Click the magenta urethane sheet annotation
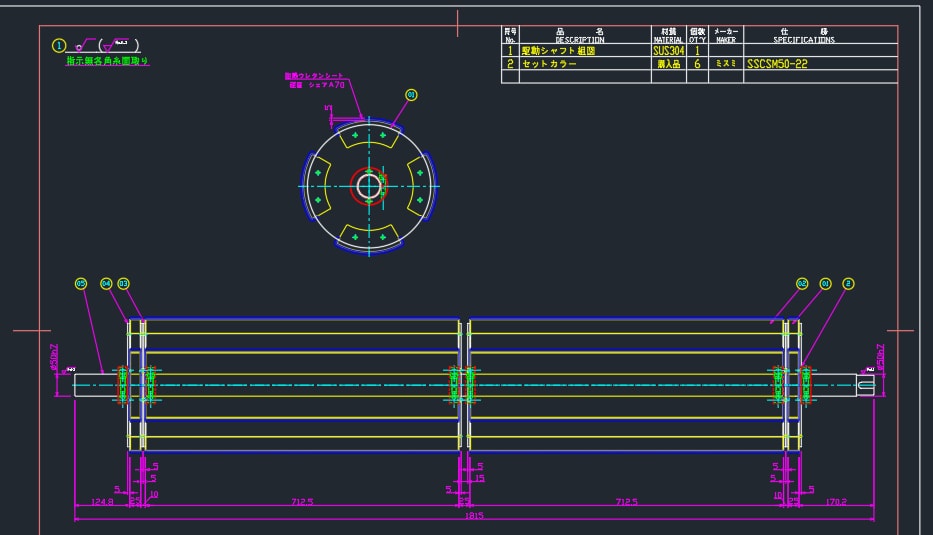The width and height of the screenshot is (933, 535). click(x=315, y=80)
